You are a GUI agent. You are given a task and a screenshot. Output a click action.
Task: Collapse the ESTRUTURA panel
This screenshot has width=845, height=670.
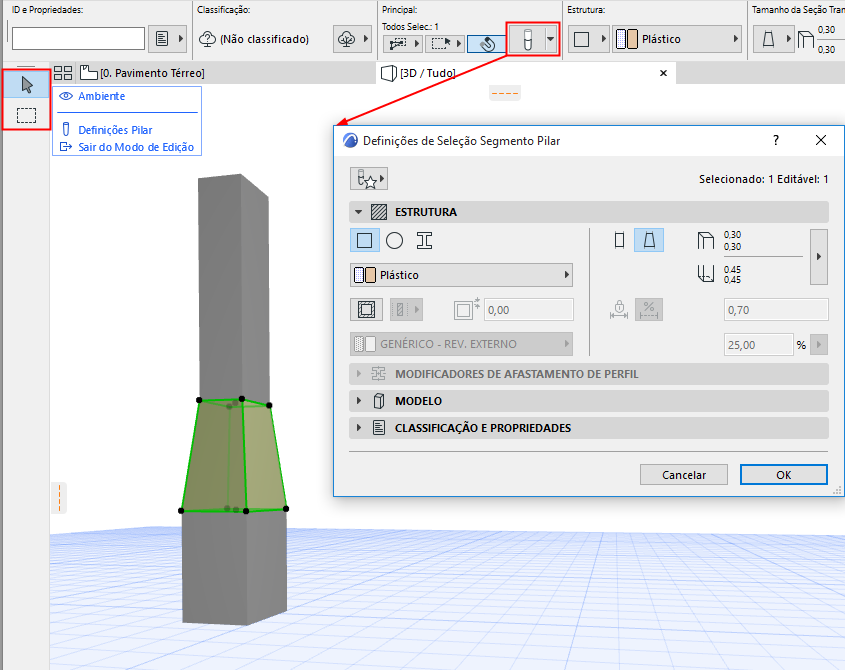tap(358, 212)
